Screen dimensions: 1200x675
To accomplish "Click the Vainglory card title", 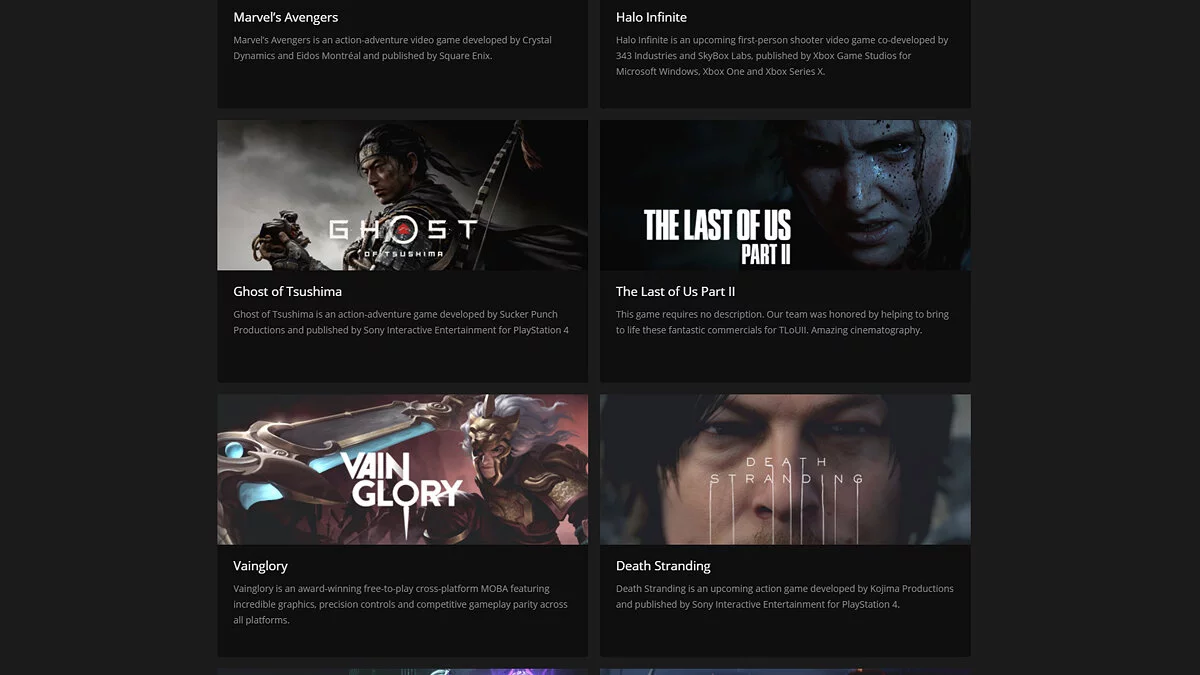I will click(x=260, y=565).
